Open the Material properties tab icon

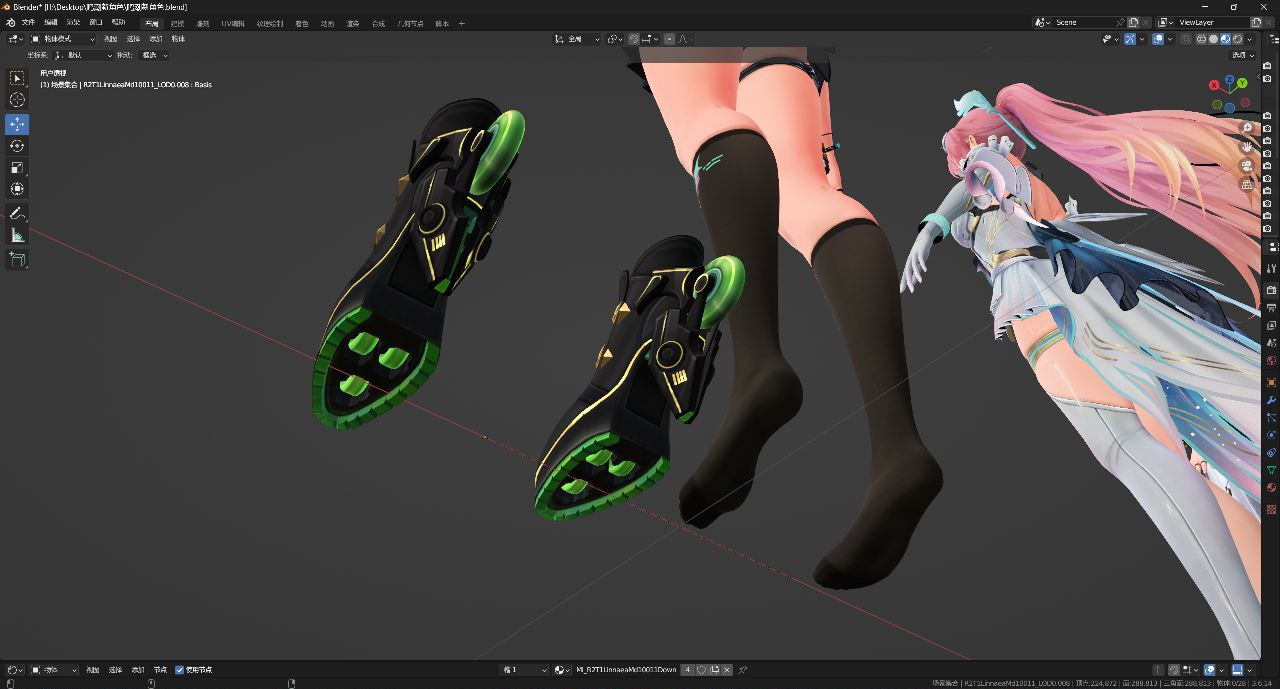[1271, 488]
